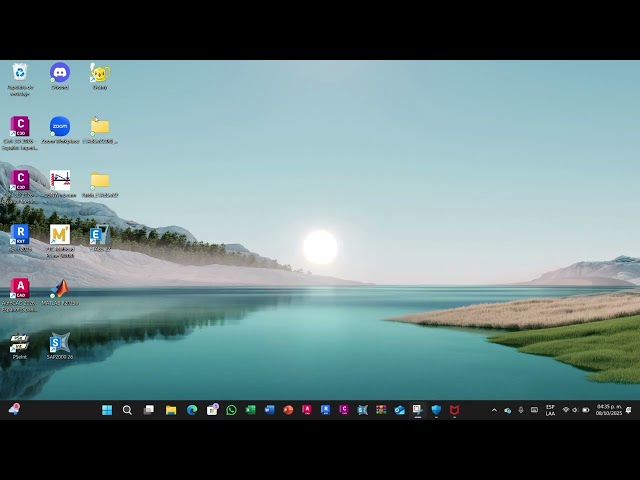The height and width of the screenshot is (480, 640).
Task: Open the touch keyboard tray icon
Action: click(x=534, y=410)
